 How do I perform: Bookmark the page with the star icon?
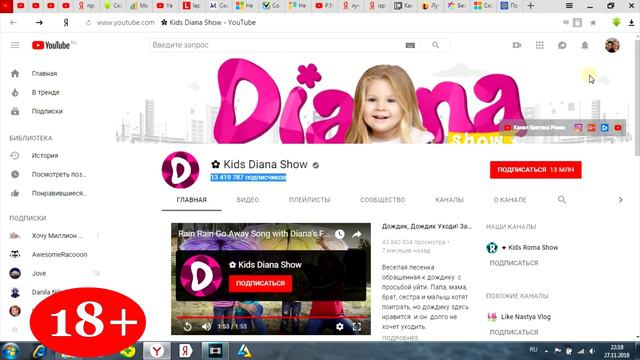point(593,23)
